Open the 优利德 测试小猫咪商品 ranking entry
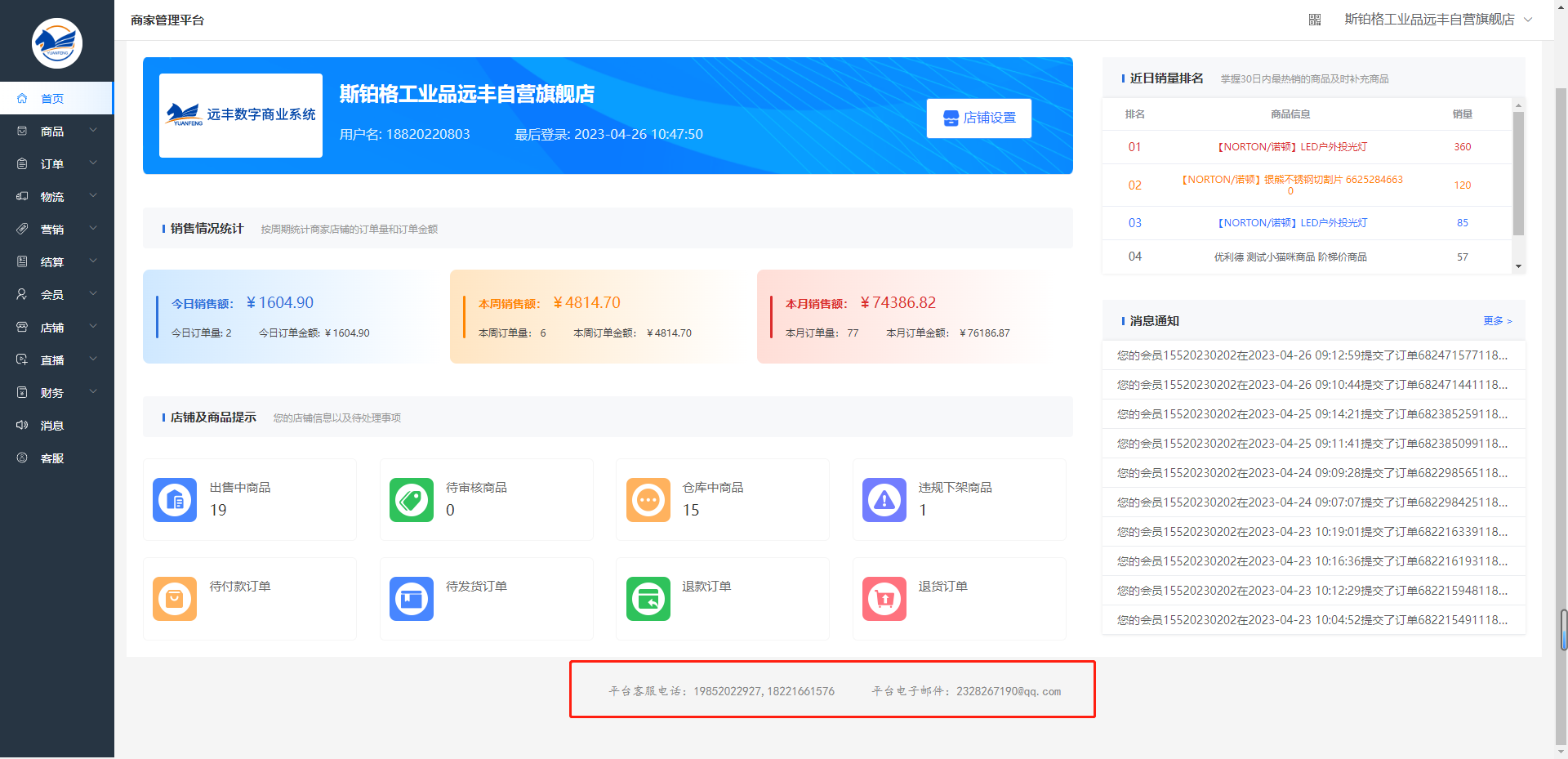 click(1290, 257)
